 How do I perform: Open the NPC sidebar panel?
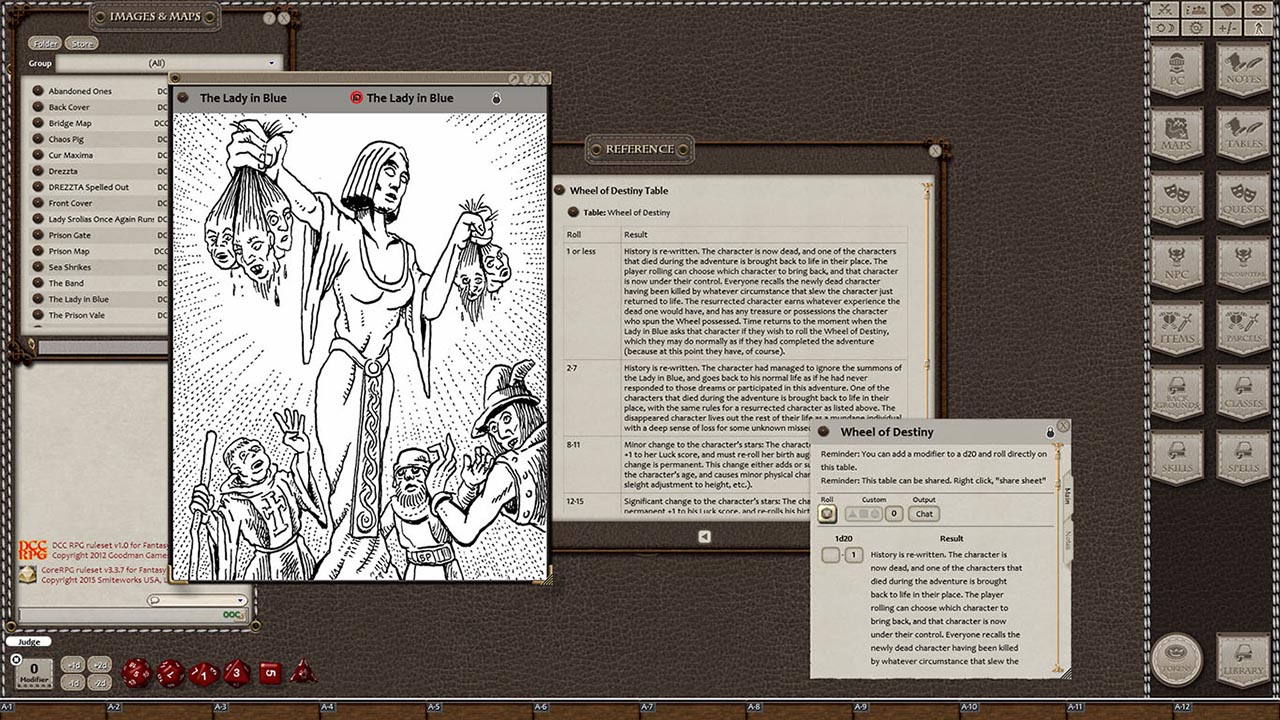point(1176,264)
